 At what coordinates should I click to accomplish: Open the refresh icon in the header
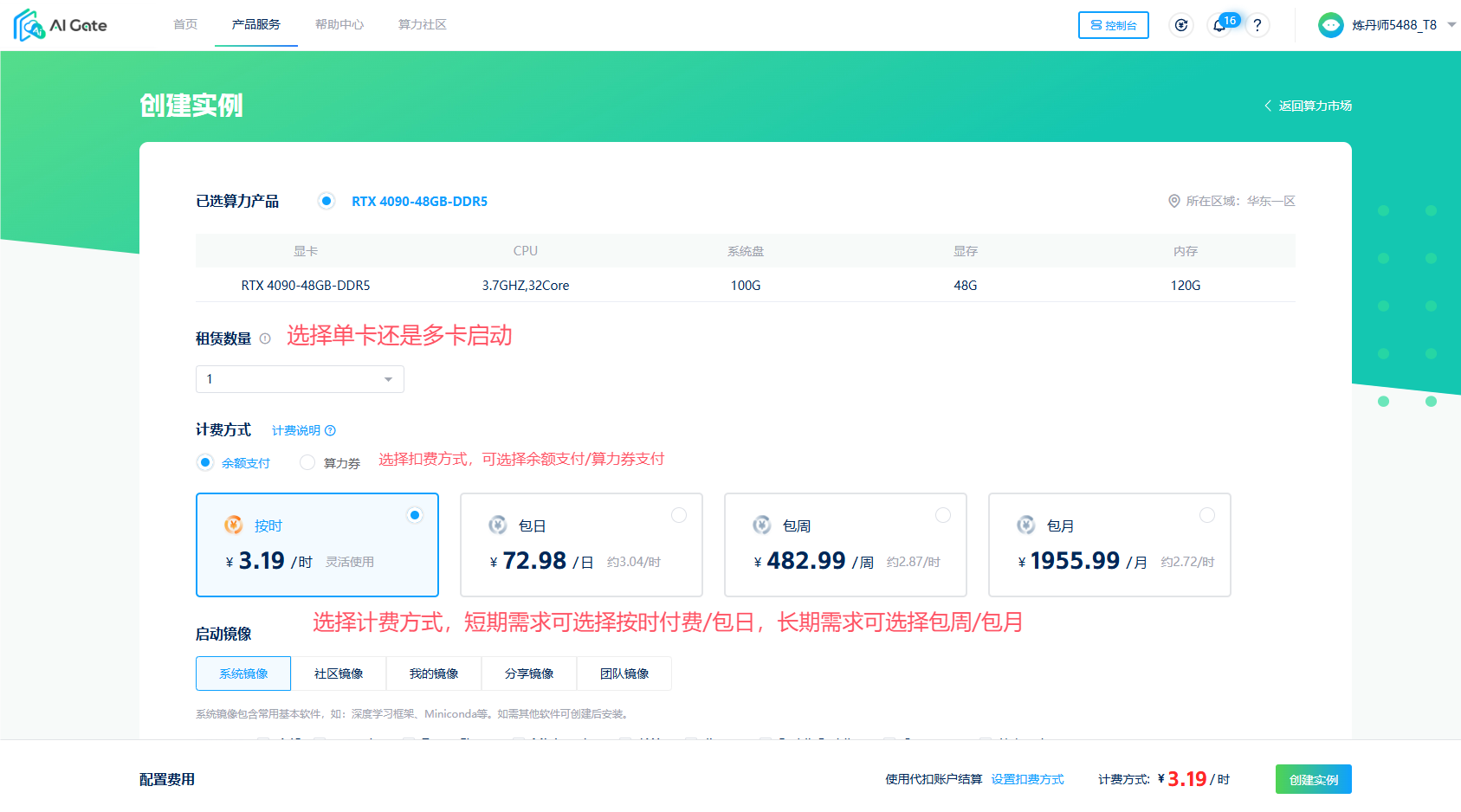coord(1181,25)
